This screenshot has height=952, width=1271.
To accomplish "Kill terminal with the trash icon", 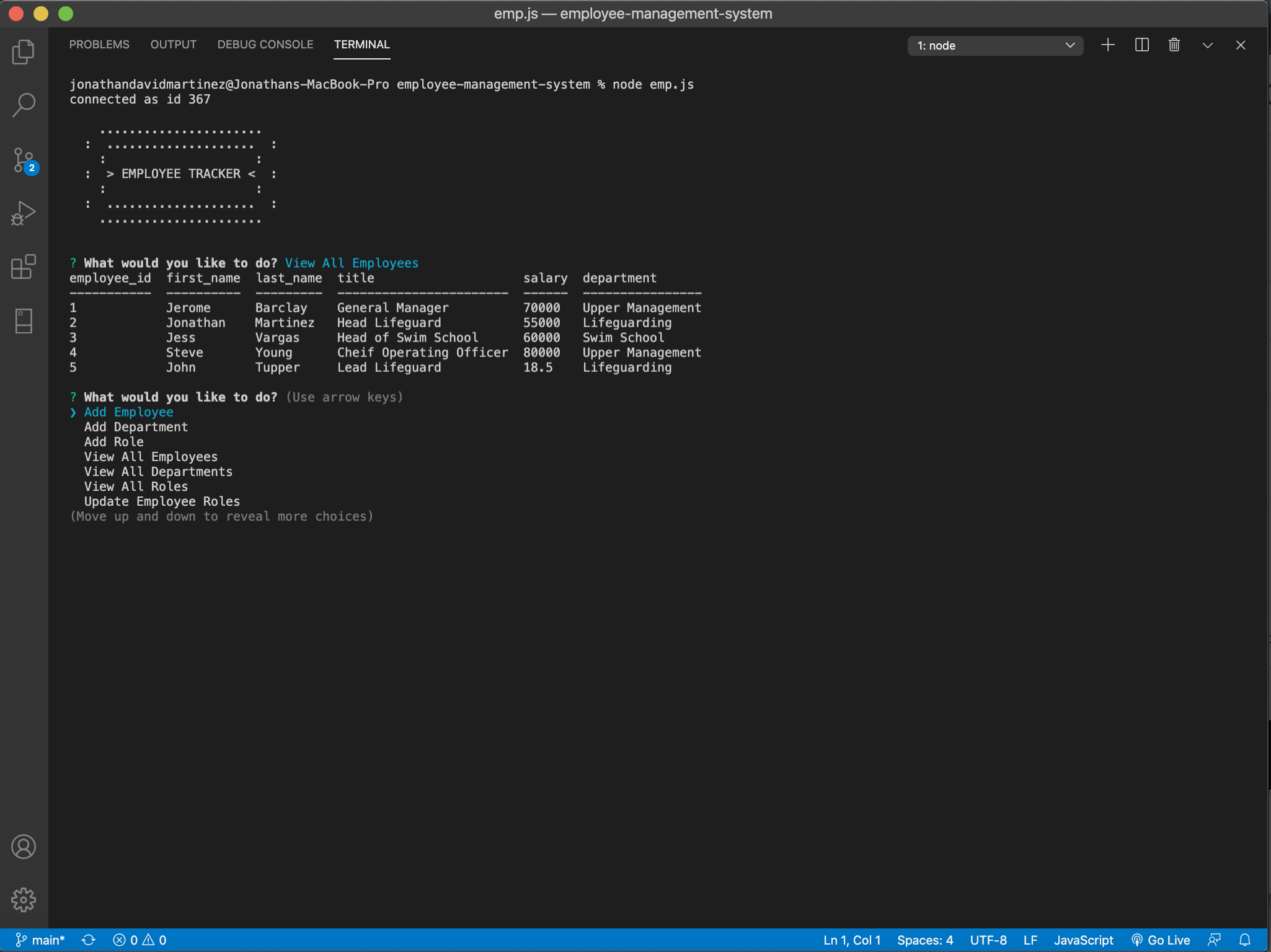I will pyautogui.click(x=1174, y=45).
